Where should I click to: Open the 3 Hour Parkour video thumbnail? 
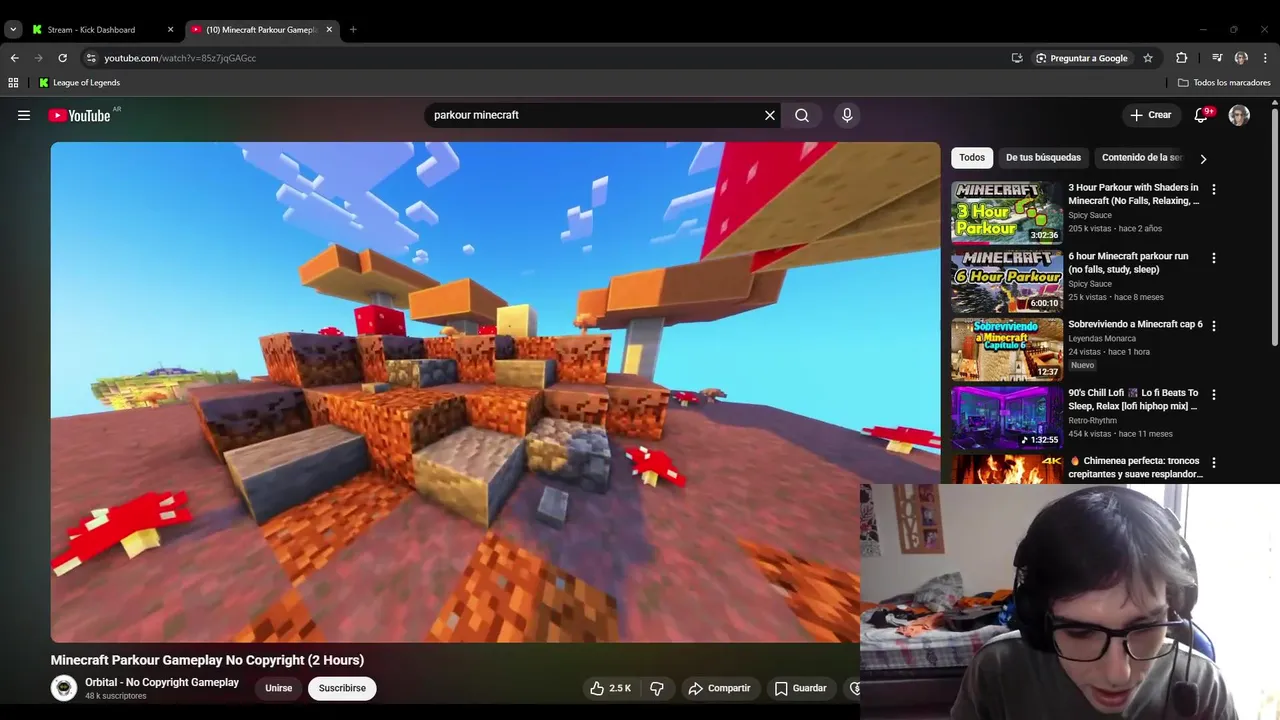pyautogui.click(x=1007, y=213)
